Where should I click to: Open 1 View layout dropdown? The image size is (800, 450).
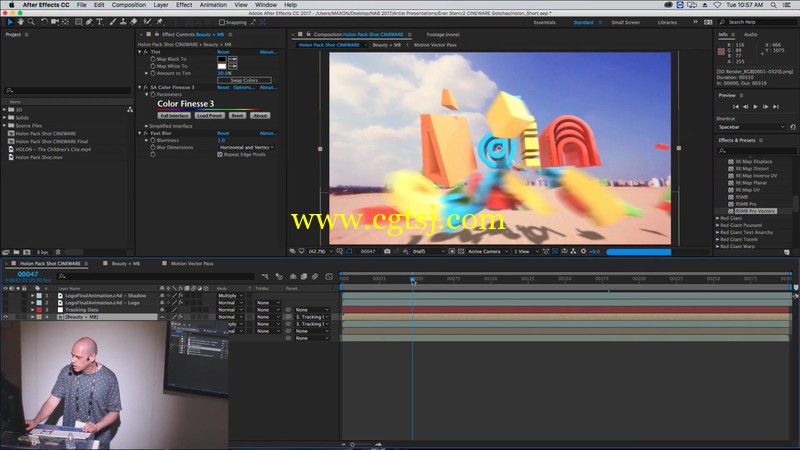[526, 251]
